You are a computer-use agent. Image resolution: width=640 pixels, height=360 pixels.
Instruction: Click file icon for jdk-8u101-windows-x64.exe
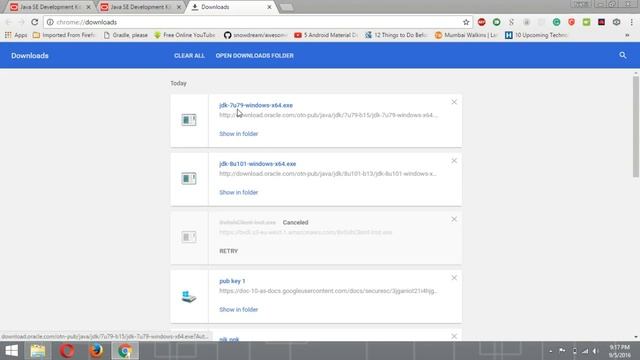(189, 178)
